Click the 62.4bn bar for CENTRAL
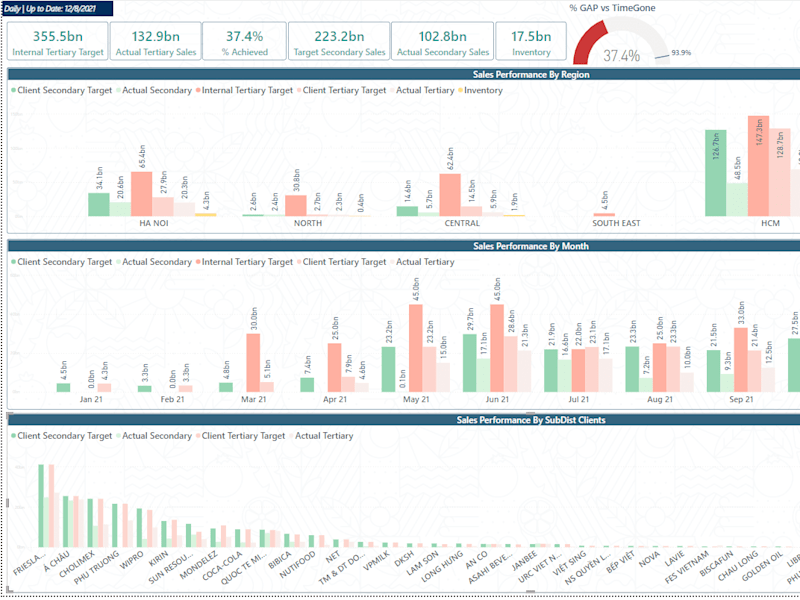Image resolution: width=800 pixels, height=600 pixels. 449,195
